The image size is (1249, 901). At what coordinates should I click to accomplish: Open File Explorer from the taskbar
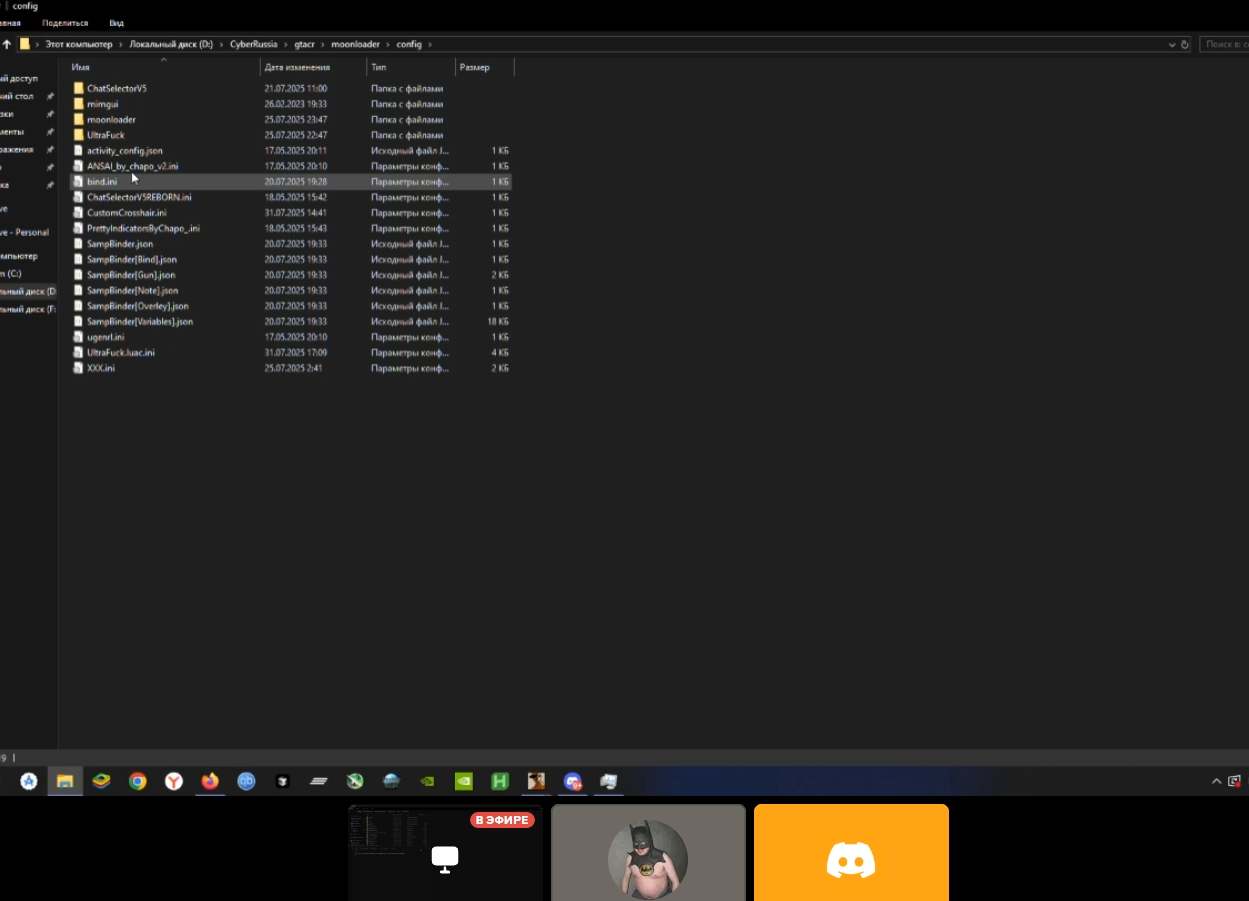[x=64, y=781]
